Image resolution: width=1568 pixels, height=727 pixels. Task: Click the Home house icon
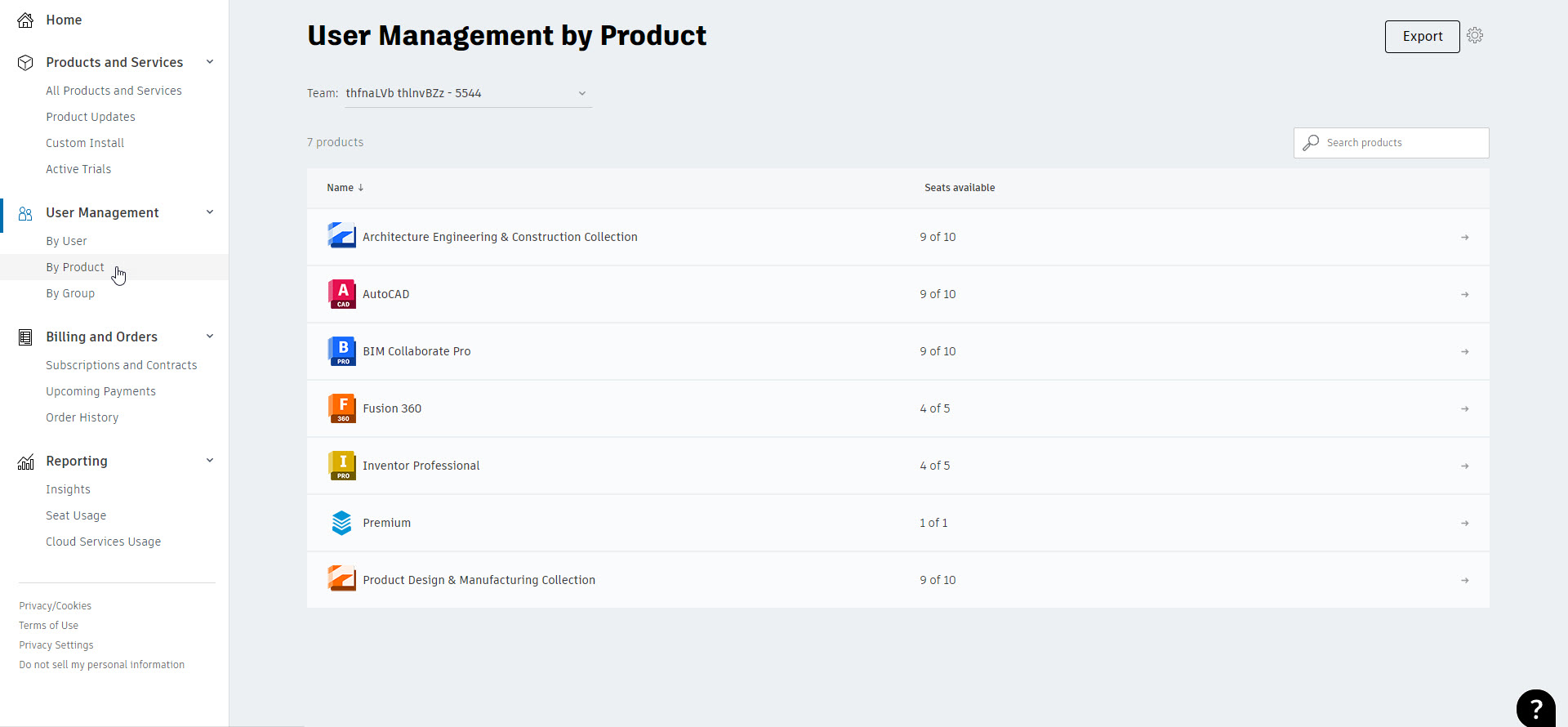(25, 20)
